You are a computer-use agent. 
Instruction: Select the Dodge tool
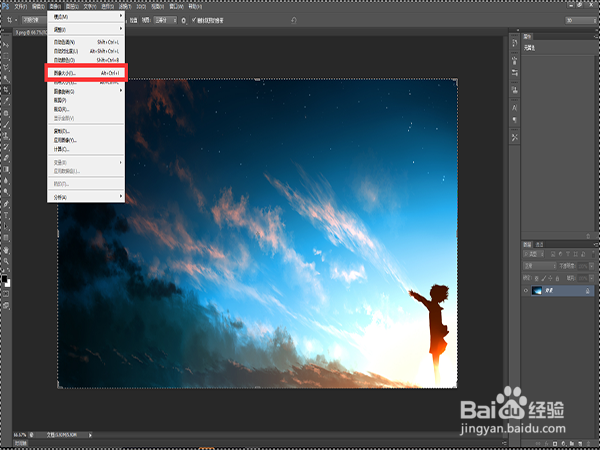[x=6, y=192]
